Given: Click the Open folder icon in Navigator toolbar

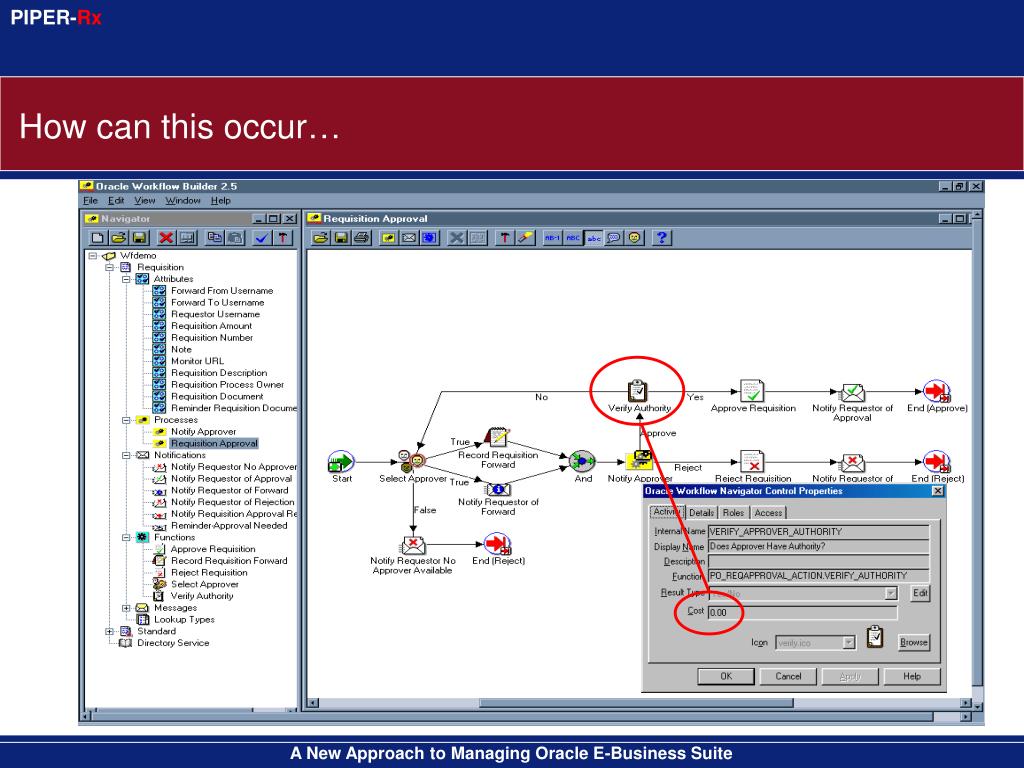Looking at the screenshot, I should pos(119,238).
